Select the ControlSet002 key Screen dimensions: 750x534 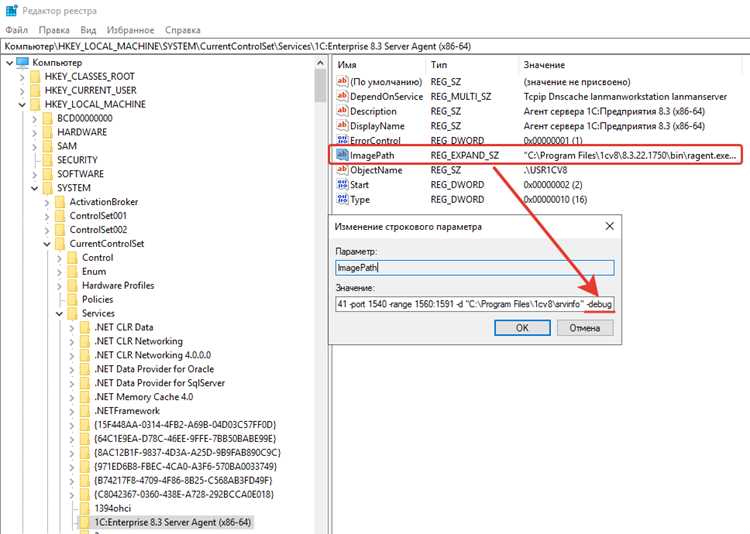click(98, 230)
